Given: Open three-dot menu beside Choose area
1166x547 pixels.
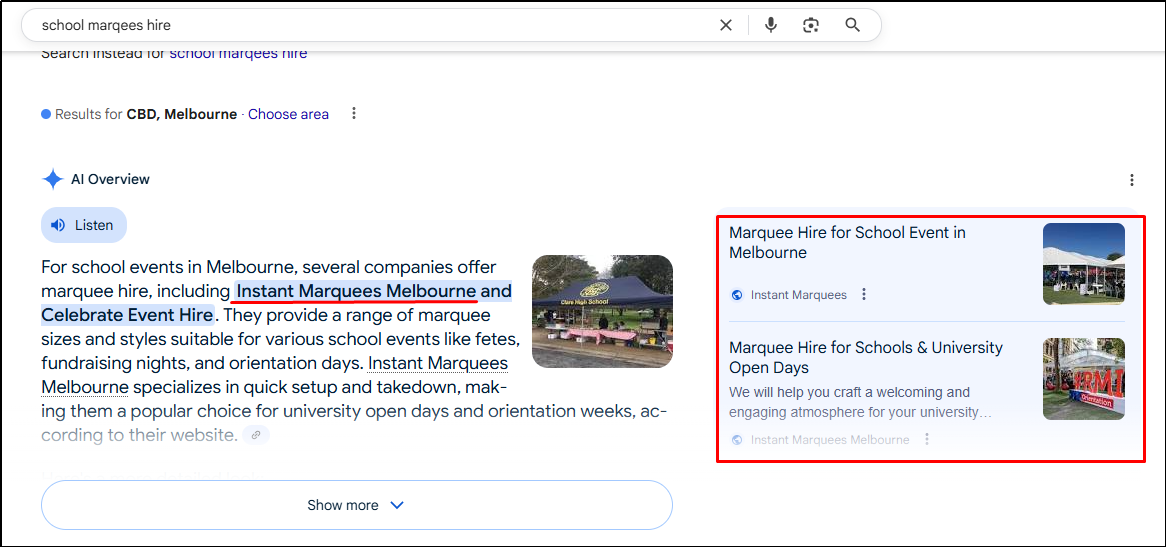Looking at the screenshot, I should pos(354,114).
